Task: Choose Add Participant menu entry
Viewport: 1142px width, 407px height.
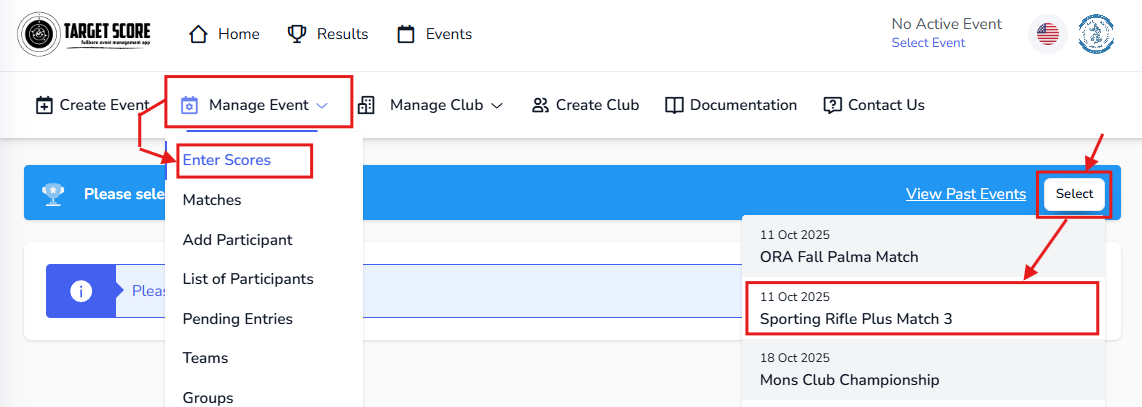Action: click(x=237, y=240)
